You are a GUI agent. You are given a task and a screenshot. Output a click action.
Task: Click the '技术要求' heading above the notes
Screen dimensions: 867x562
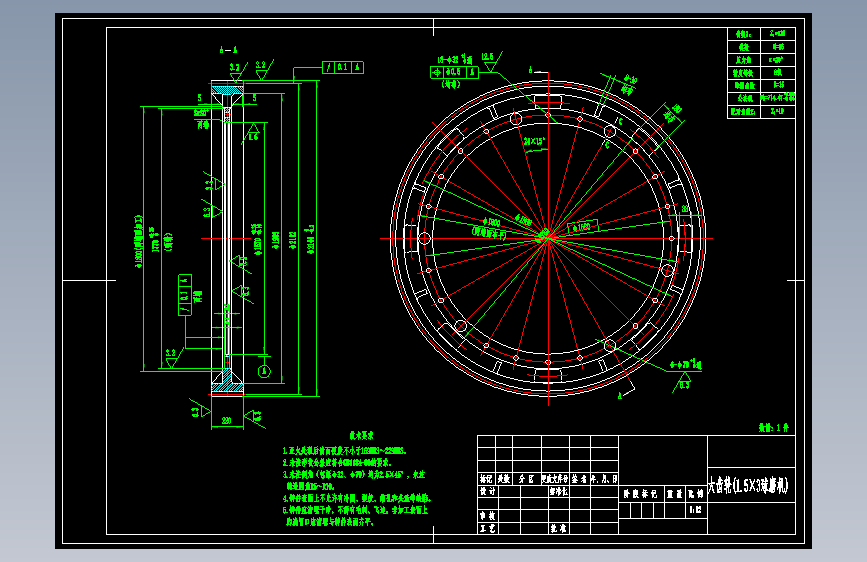(x=361, y=436)
